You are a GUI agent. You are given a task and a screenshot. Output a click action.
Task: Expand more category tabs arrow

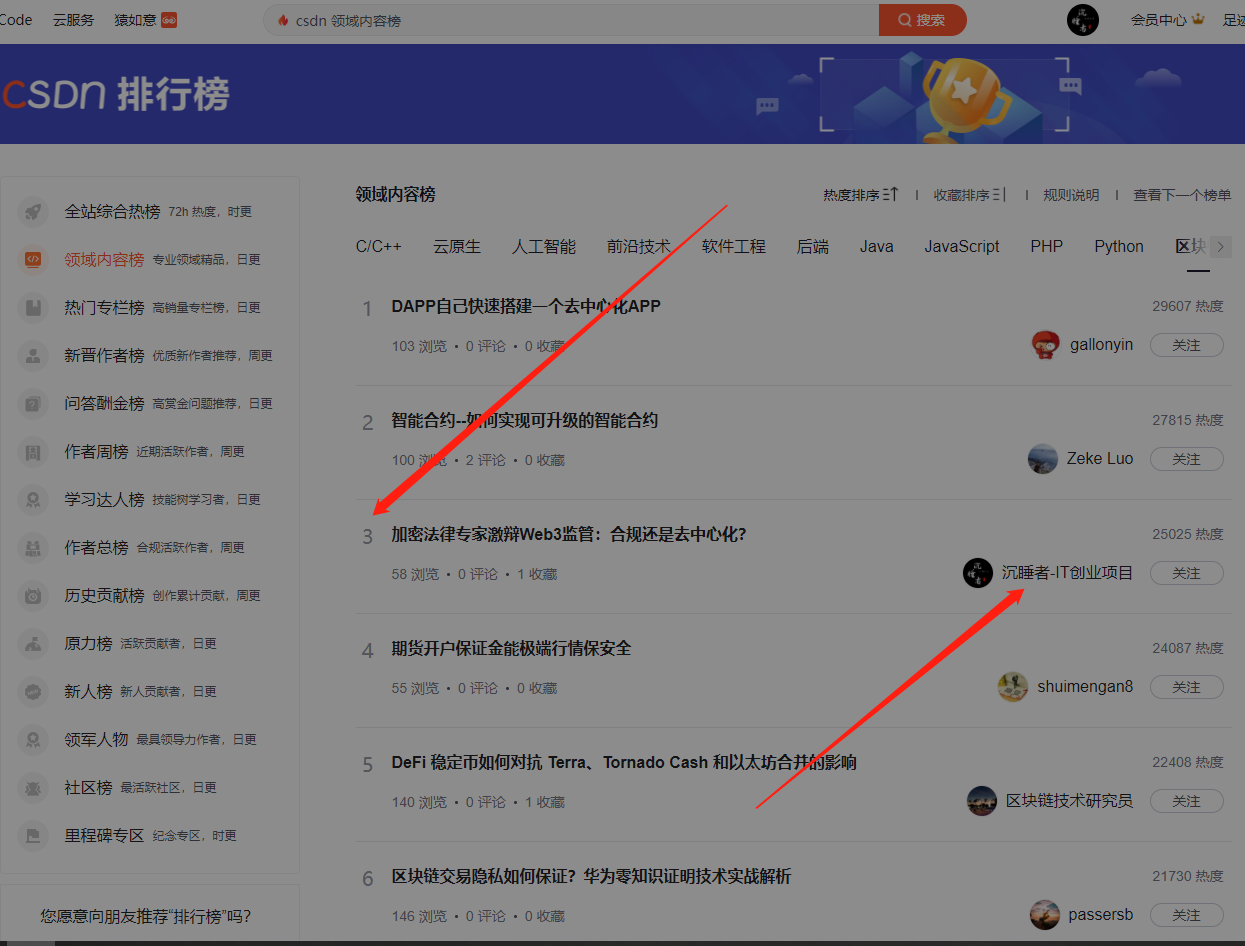pos(1220,247)
